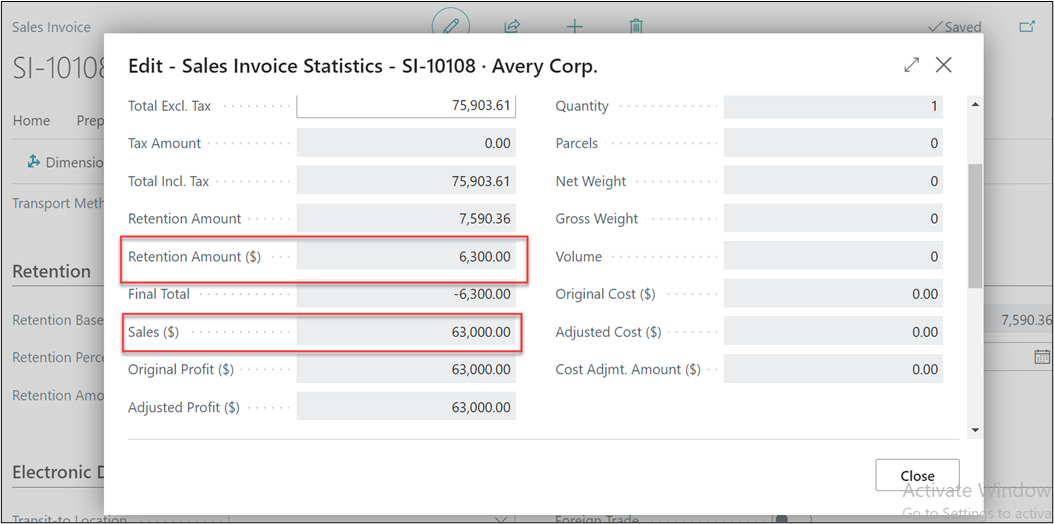The width and height of the screenshot is (1054, 524).
Task: Expand the statistics dialog to full screen
Action: pos(911,65)
